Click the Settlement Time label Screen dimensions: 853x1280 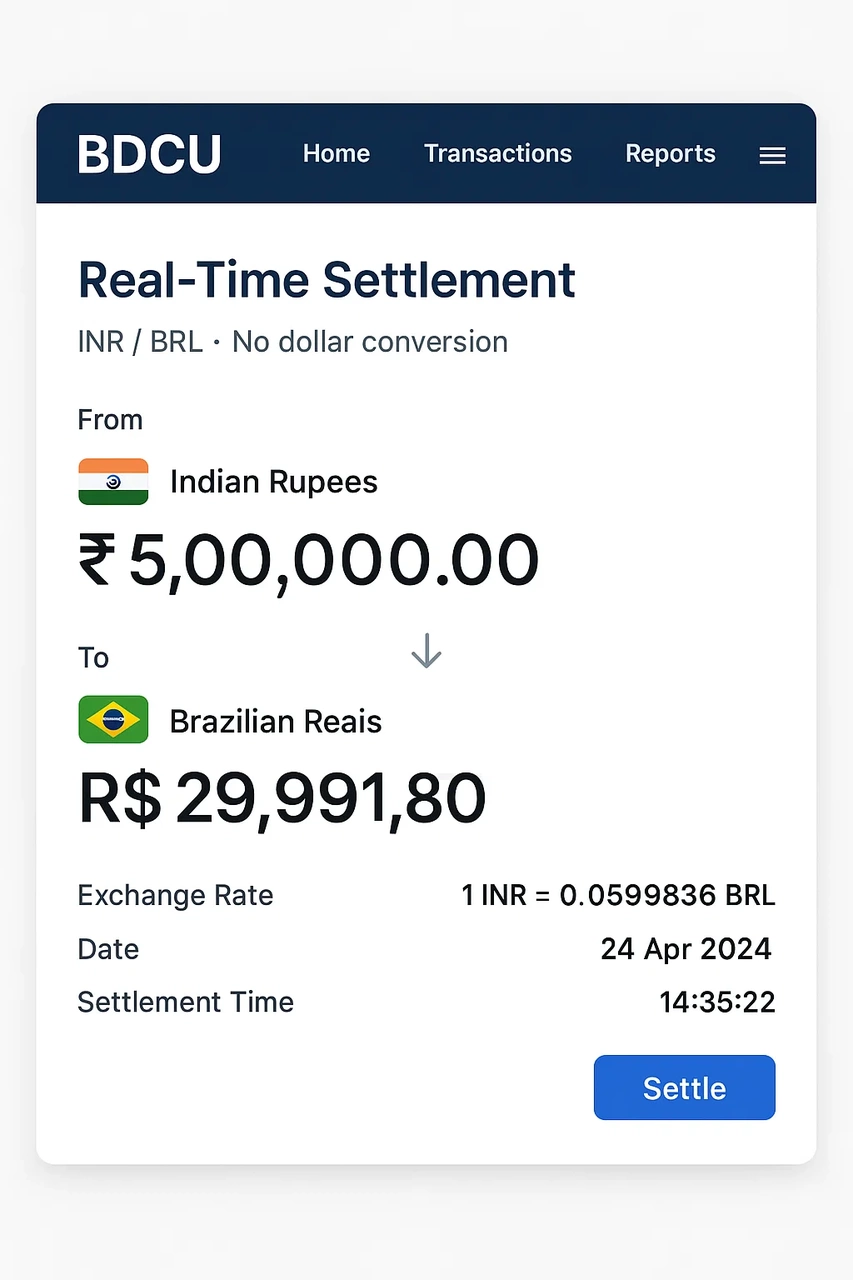[186, 1002]
